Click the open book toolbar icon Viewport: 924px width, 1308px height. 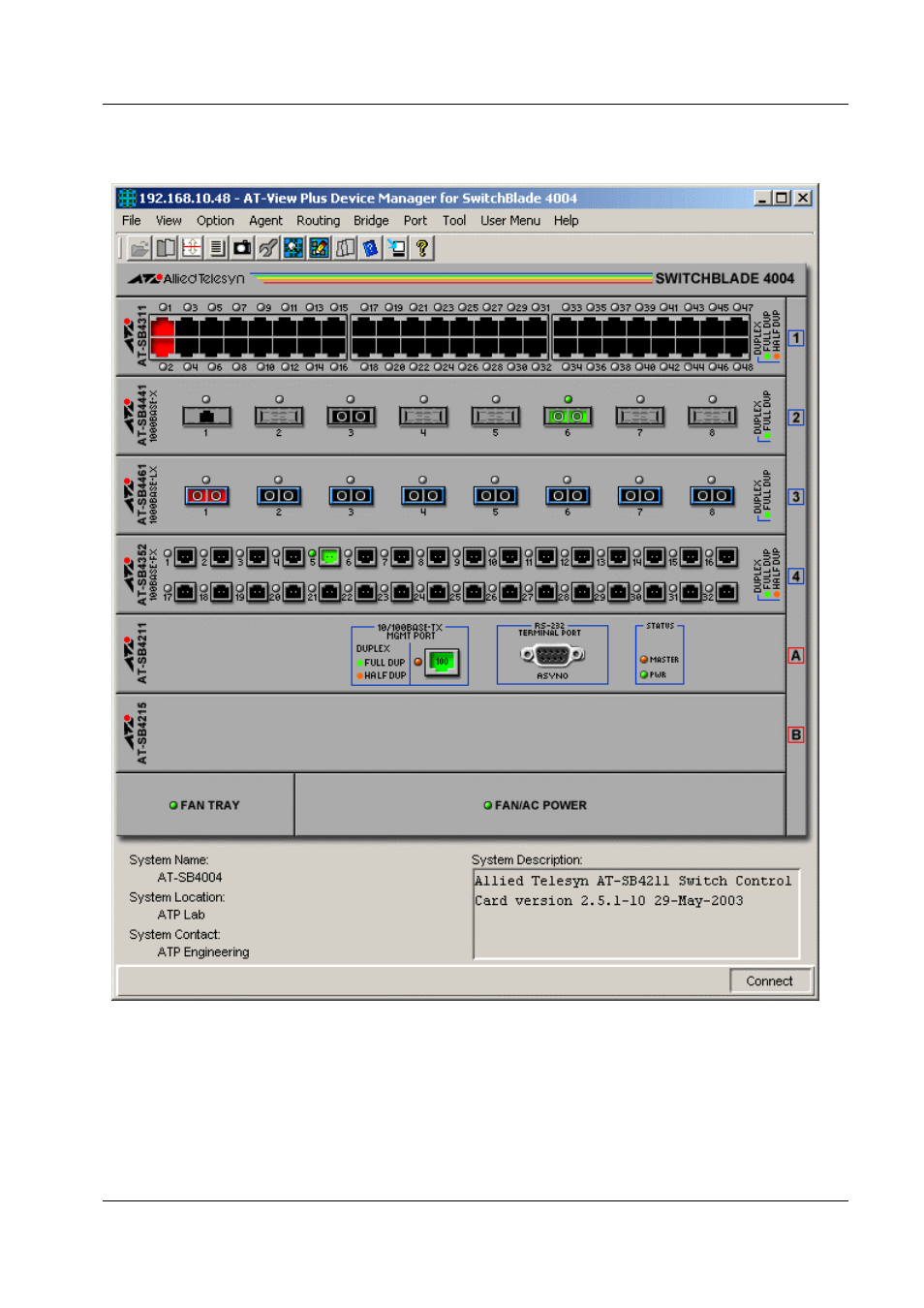tap(167, 248)
